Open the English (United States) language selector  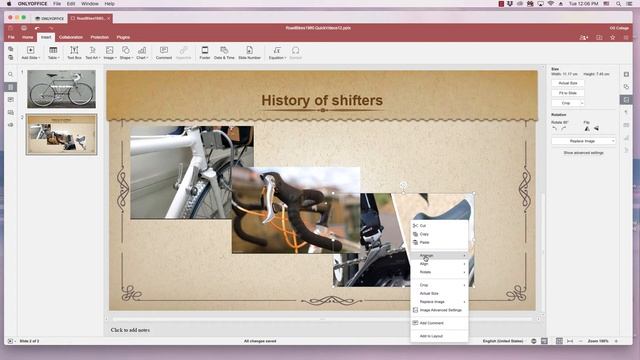pos(503,341)
